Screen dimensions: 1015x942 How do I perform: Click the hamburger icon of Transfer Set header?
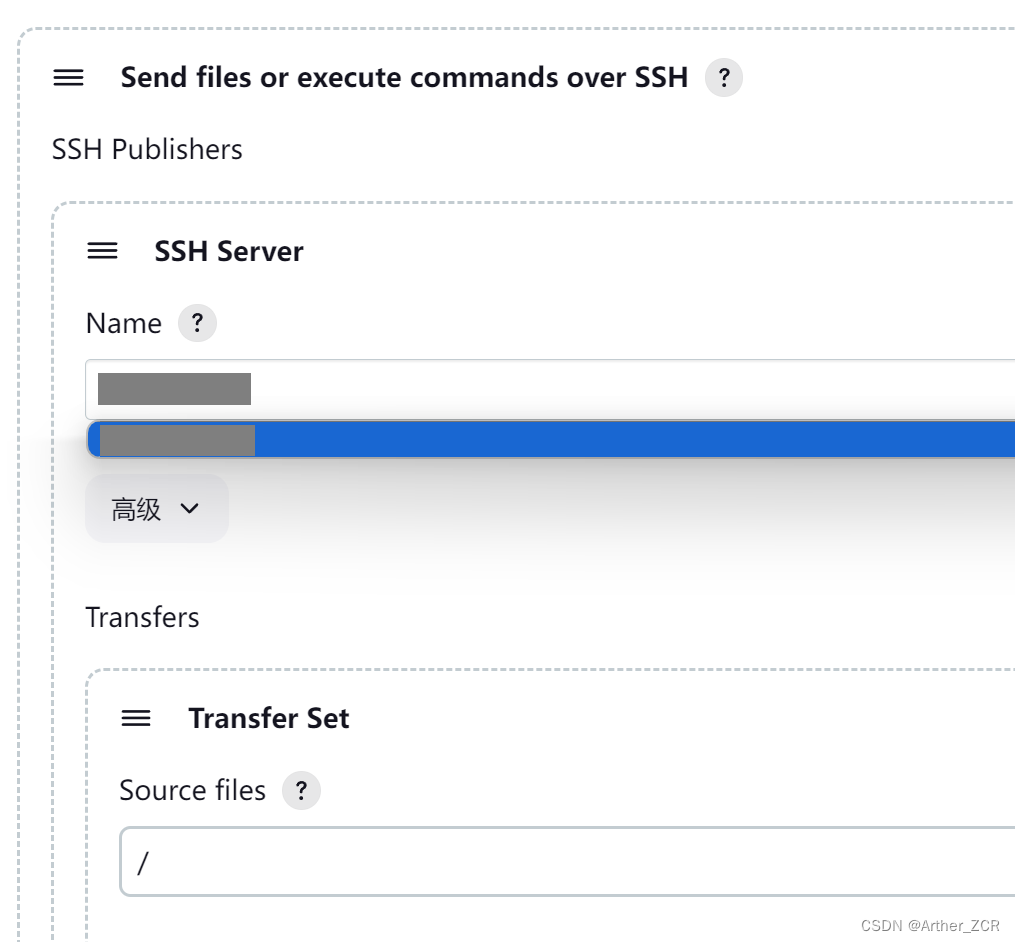click(135, 718)
